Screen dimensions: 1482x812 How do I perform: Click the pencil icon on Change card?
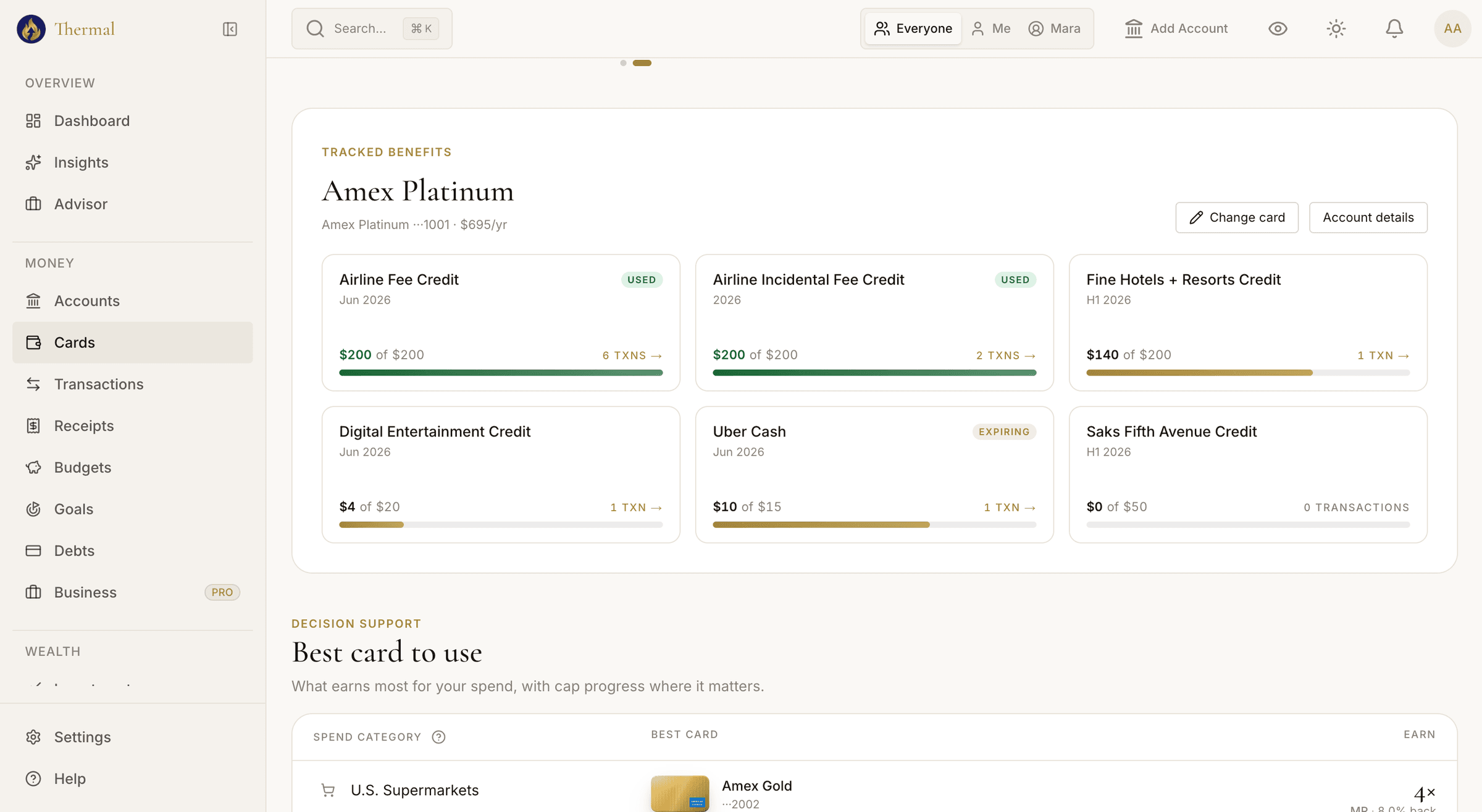(x=1196, y=217)
